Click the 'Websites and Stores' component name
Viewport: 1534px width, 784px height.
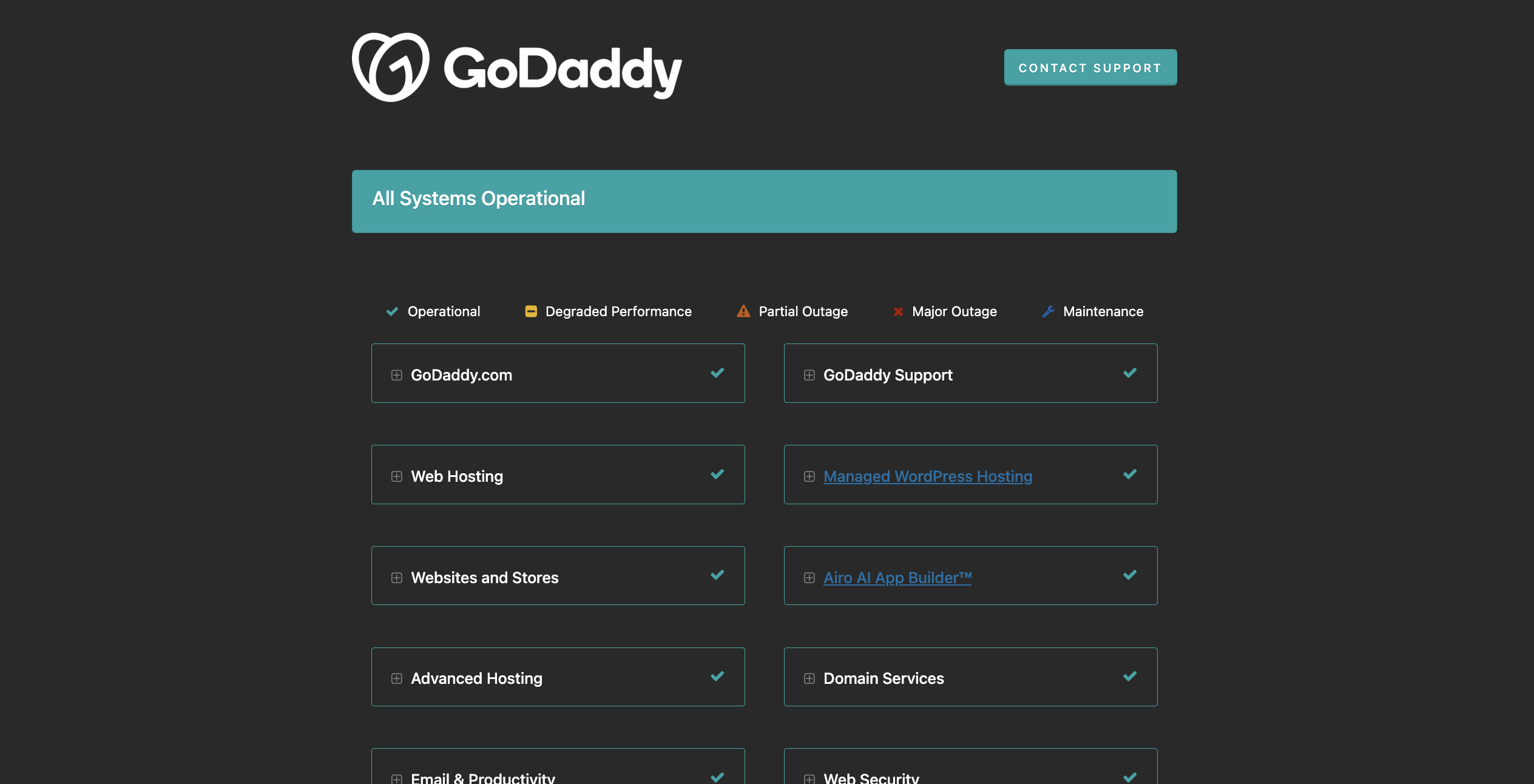485,578
